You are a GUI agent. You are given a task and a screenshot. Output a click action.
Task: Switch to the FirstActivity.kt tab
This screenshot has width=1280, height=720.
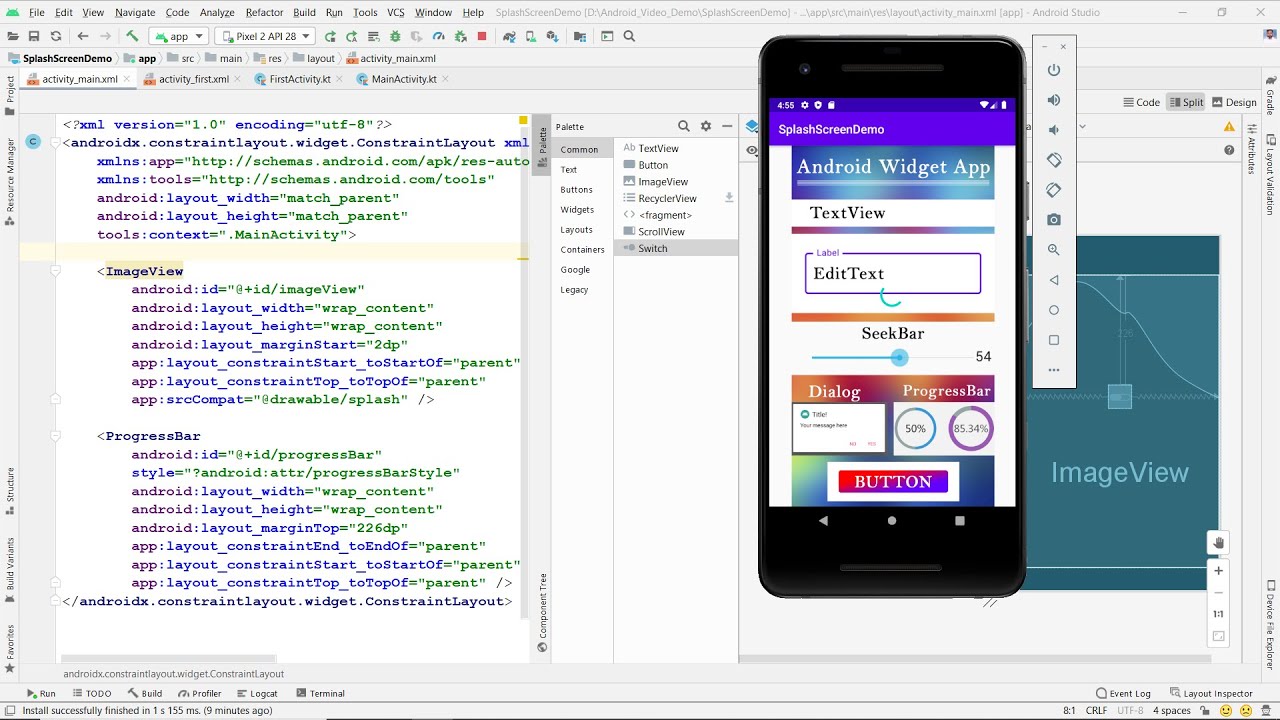[x=299, y=79]
